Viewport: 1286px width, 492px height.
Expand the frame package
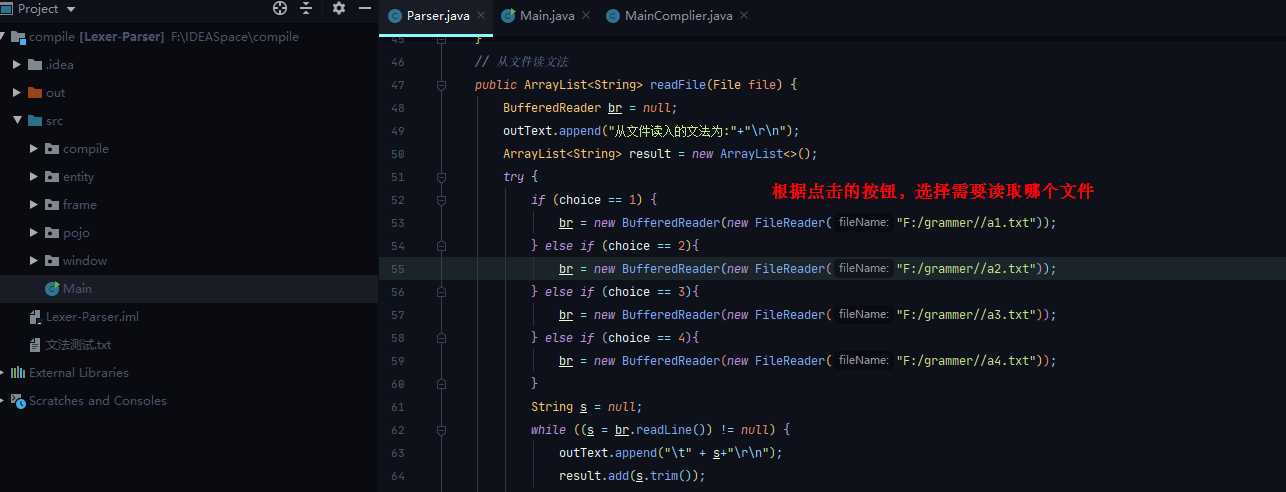point(34,205)
